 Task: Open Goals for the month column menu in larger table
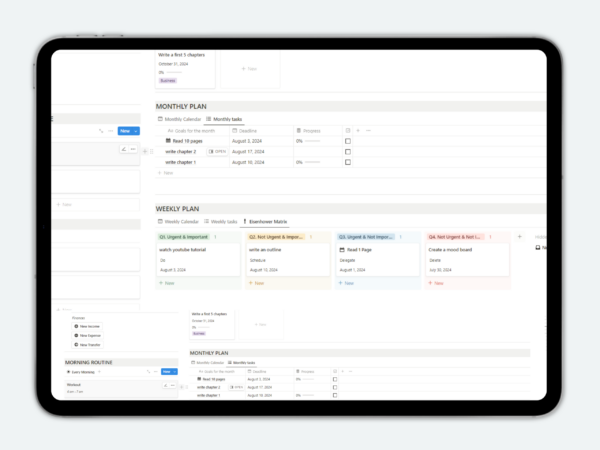click(x=191, y=131)
